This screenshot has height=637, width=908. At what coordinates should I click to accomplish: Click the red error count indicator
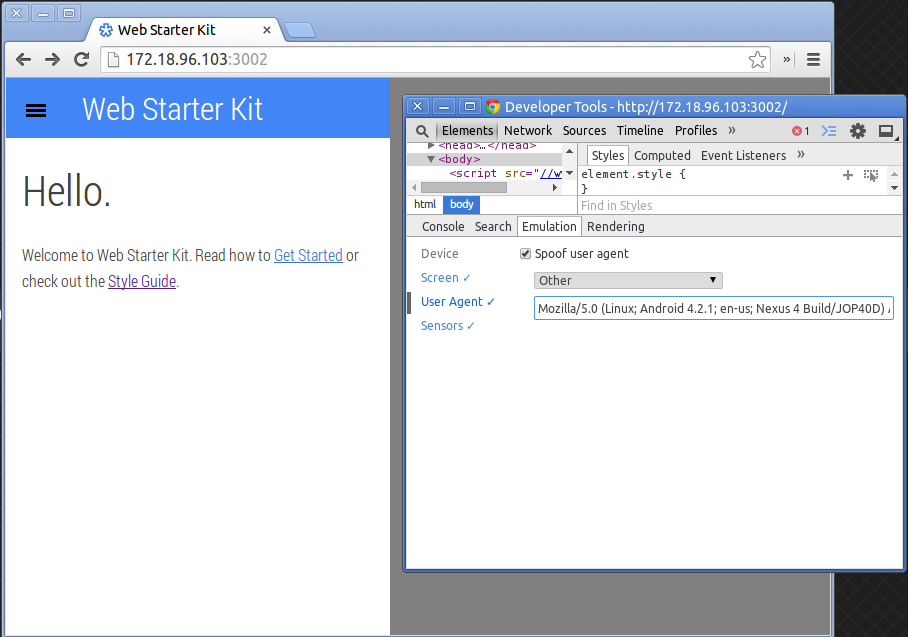pos(800,131)
